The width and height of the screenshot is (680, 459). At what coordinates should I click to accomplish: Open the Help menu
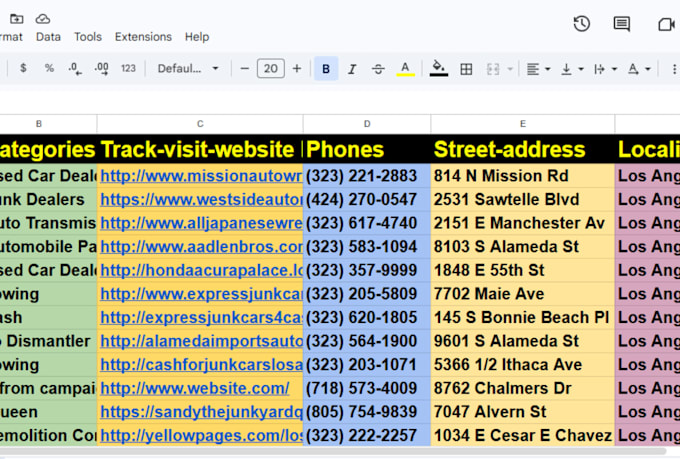(197, 37)
